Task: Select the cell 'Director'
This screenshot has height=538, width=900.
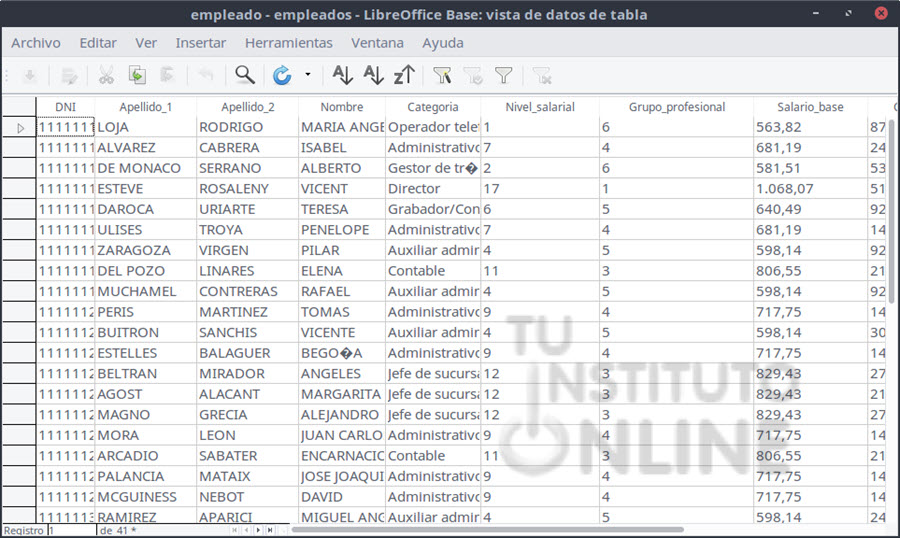Action: [433, 189]
